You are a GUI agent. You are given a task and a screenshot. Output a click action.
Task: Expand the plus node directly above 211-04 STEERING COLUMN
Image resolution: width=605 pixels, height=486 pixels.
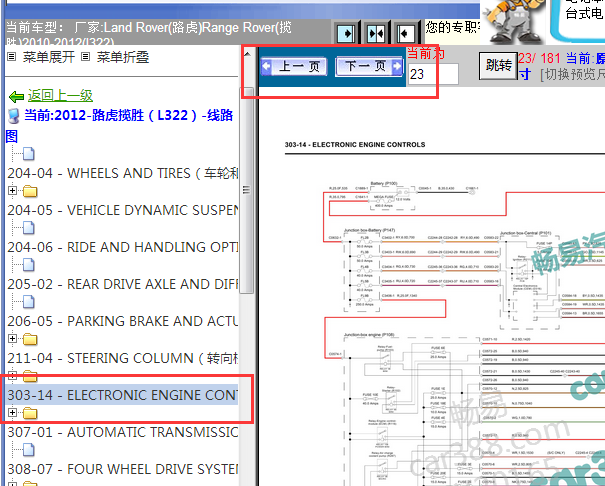point(12,339)
